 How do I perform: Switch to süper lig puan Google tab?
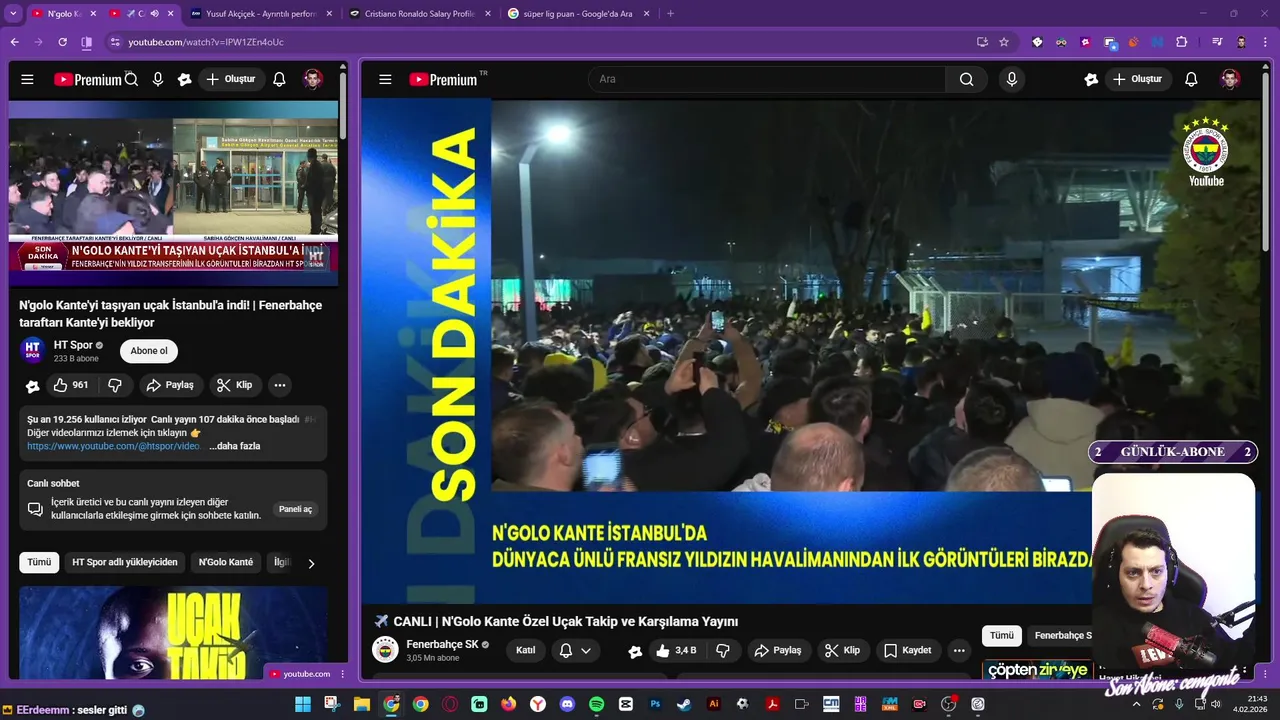(578, 14)
